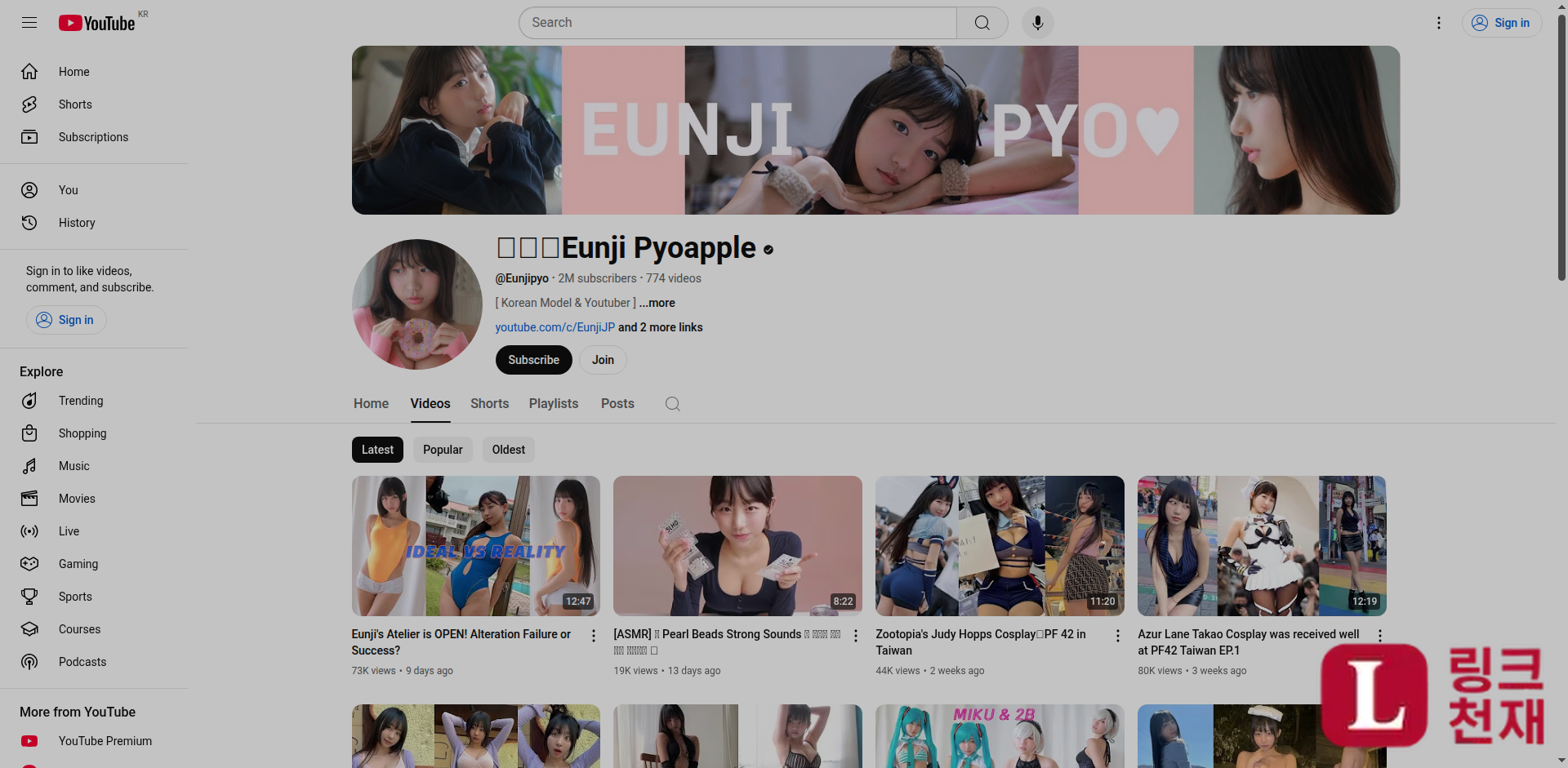Select the Latest sort chip
1568x768 pixels.
377,450
